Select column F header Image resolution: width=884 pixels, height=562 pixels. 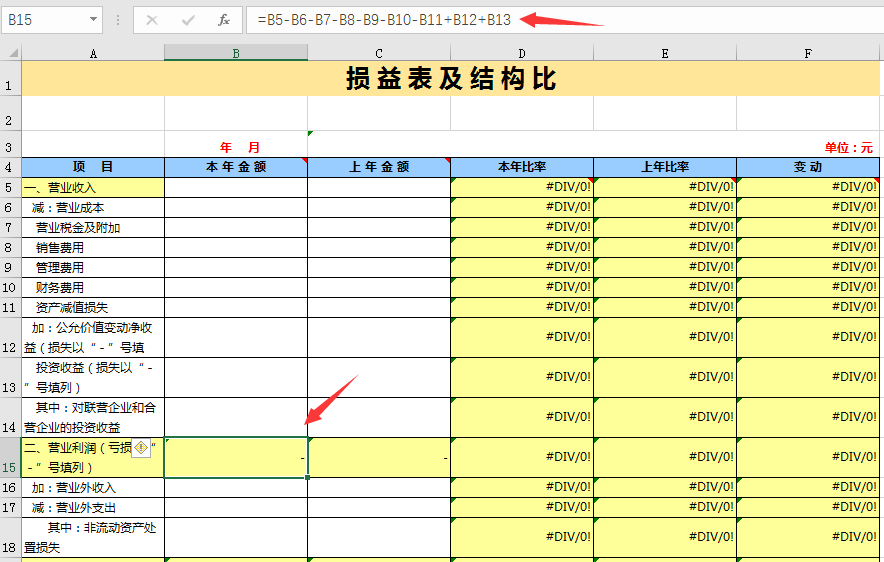coord(808,53)
